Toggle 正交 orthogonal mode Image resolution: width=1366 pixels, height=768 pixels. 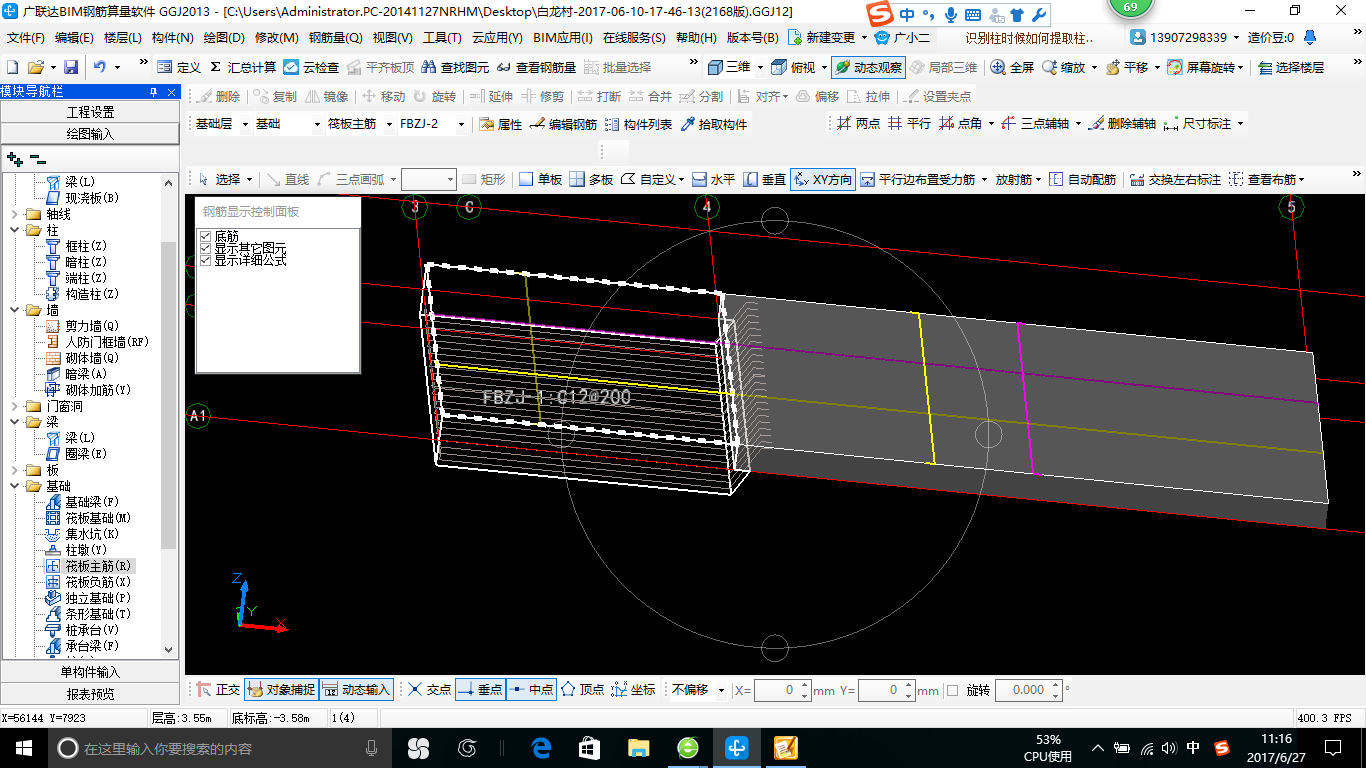click(x=218, y=689)
